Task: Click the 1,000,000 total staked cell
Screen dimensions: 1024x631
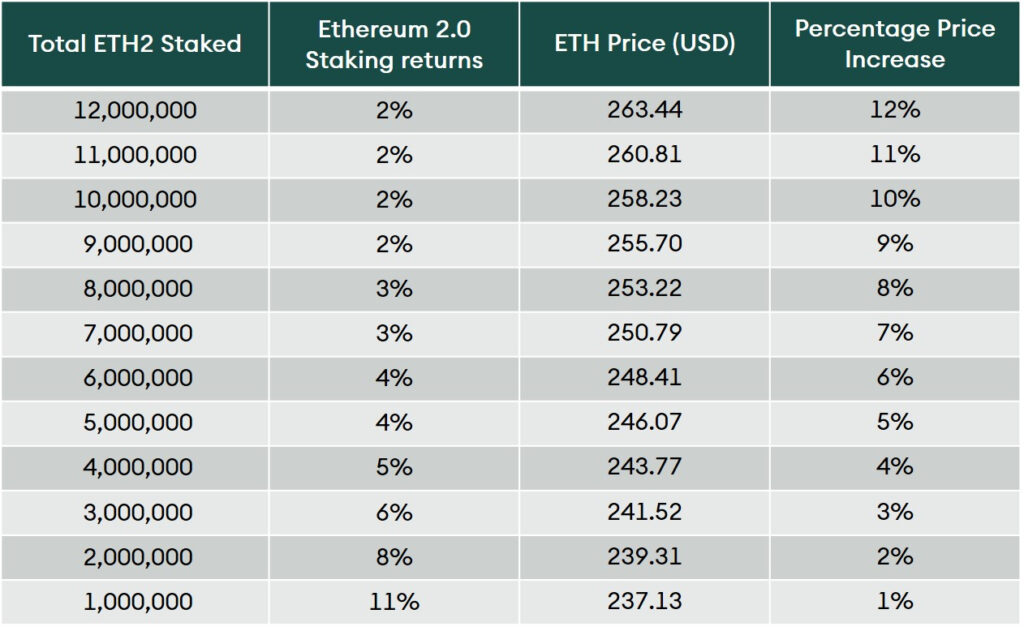Action: pos(135,601)
